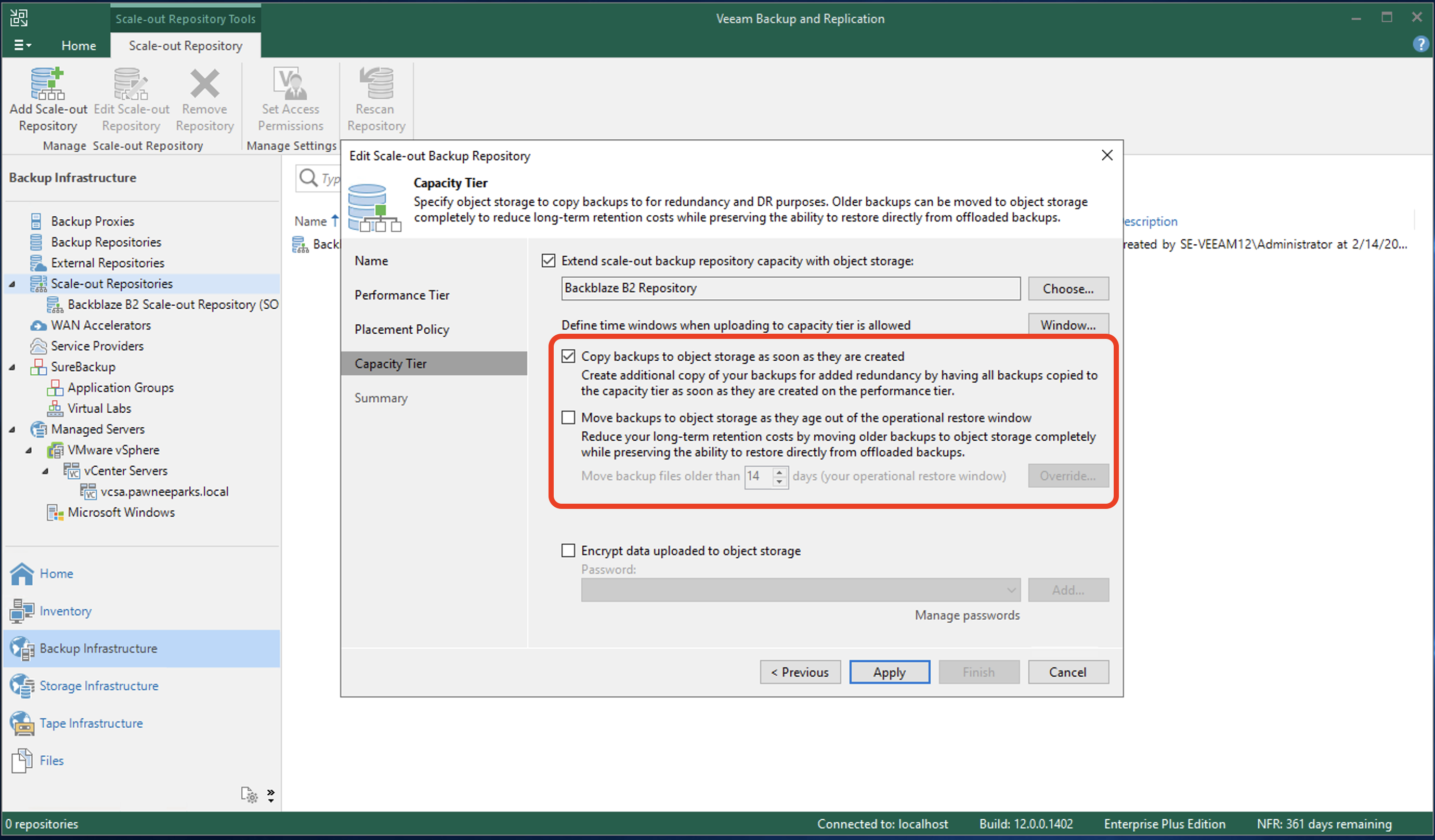
Task: Click the External Repositories tree icon
Action: pos(37,262)
